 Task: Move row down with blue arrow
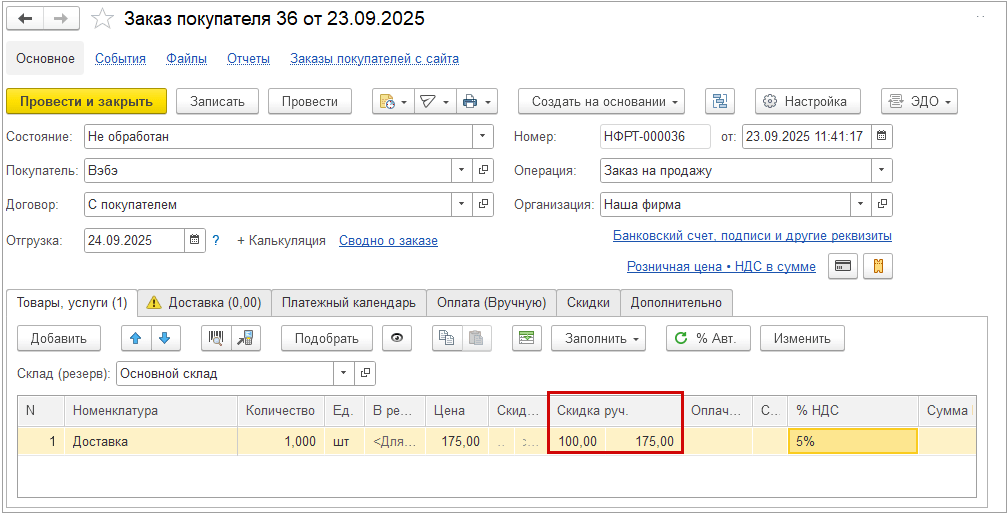165,338
